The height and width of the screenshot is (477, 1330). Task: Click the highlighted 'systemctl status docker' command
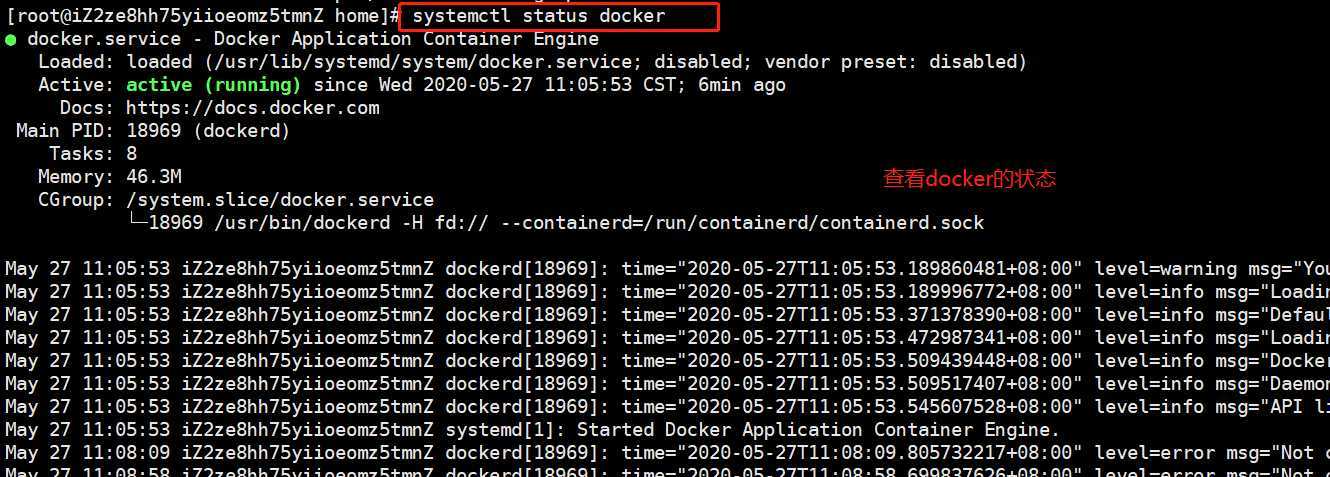538,17
